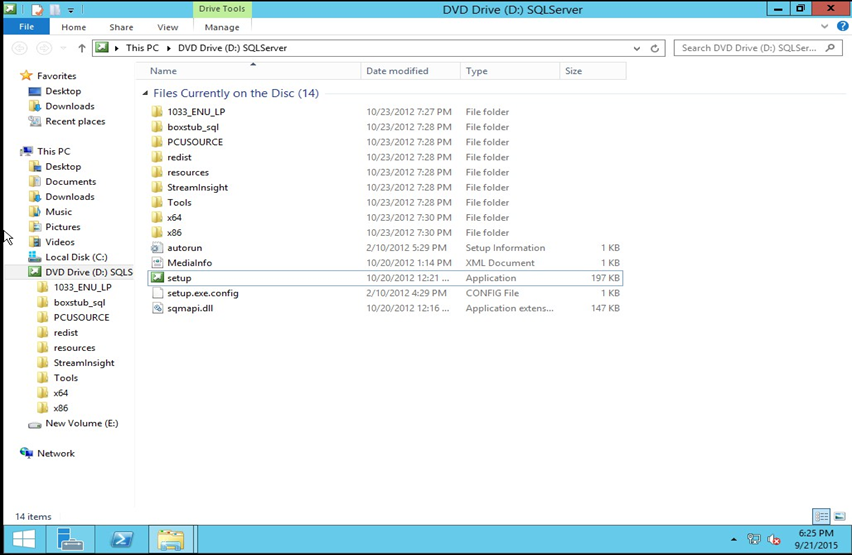Viewport: 852px width, 555px height.
Task: Click the Help question mark icon
Action: 841,27
